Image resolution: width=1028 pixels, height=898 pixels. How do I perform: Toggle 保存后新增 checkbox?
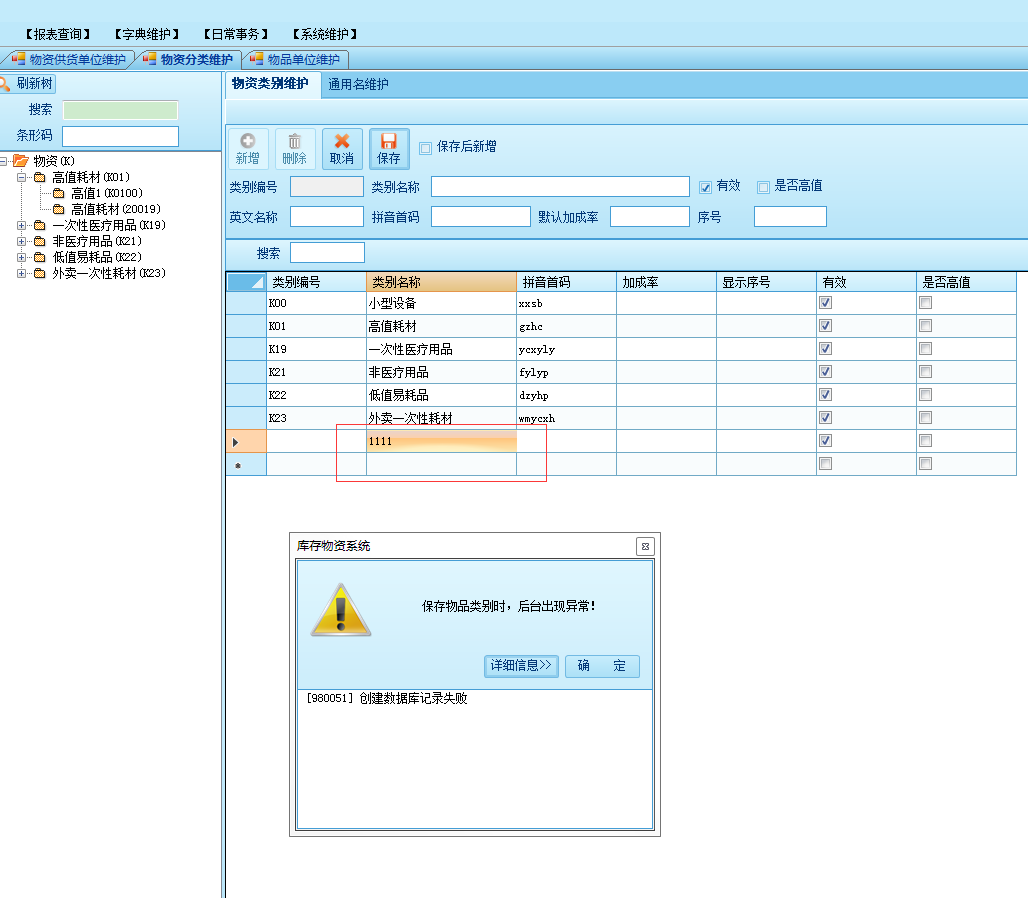click(425, 148)
